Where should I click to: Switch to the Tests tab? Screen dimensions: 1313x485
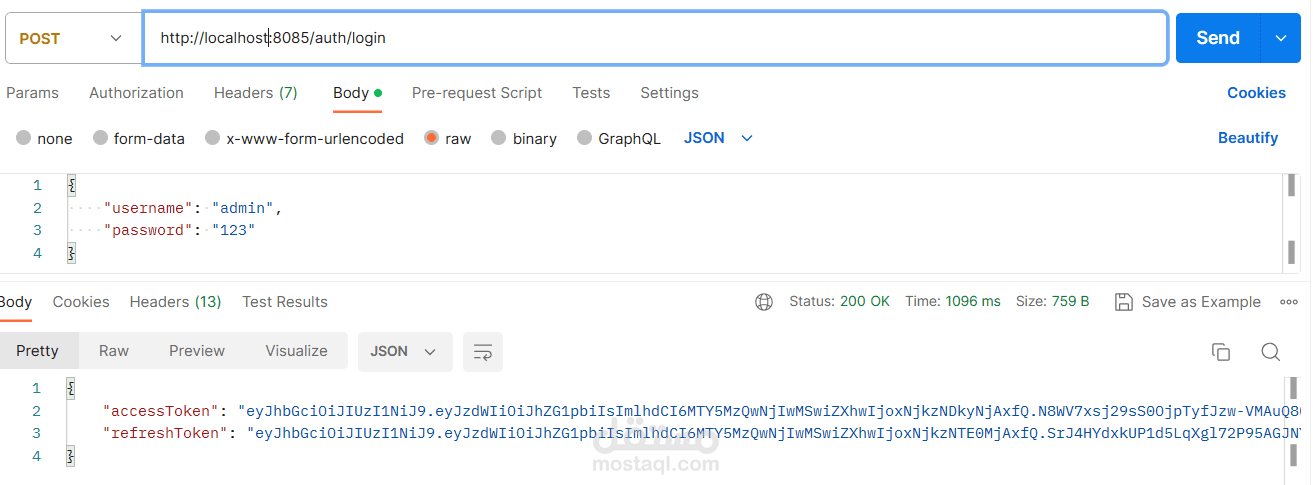[x=591, y=93]
